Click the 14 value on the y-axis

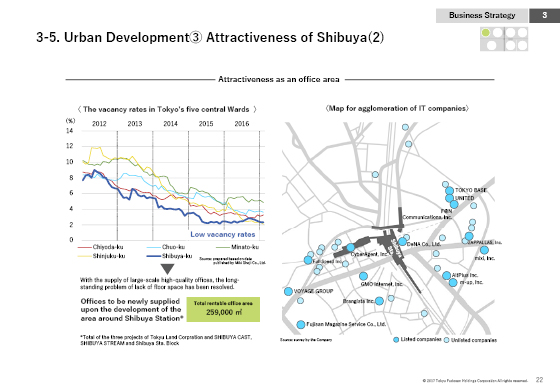tap(69, 131)
